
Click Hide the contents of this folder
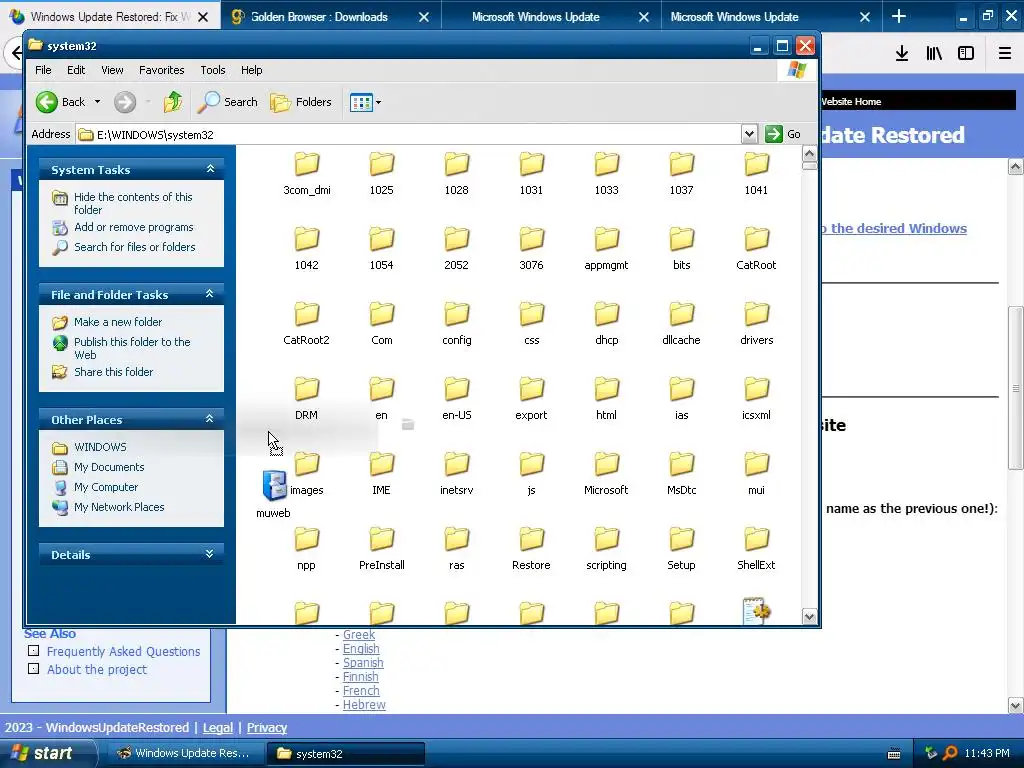point(133,203)
